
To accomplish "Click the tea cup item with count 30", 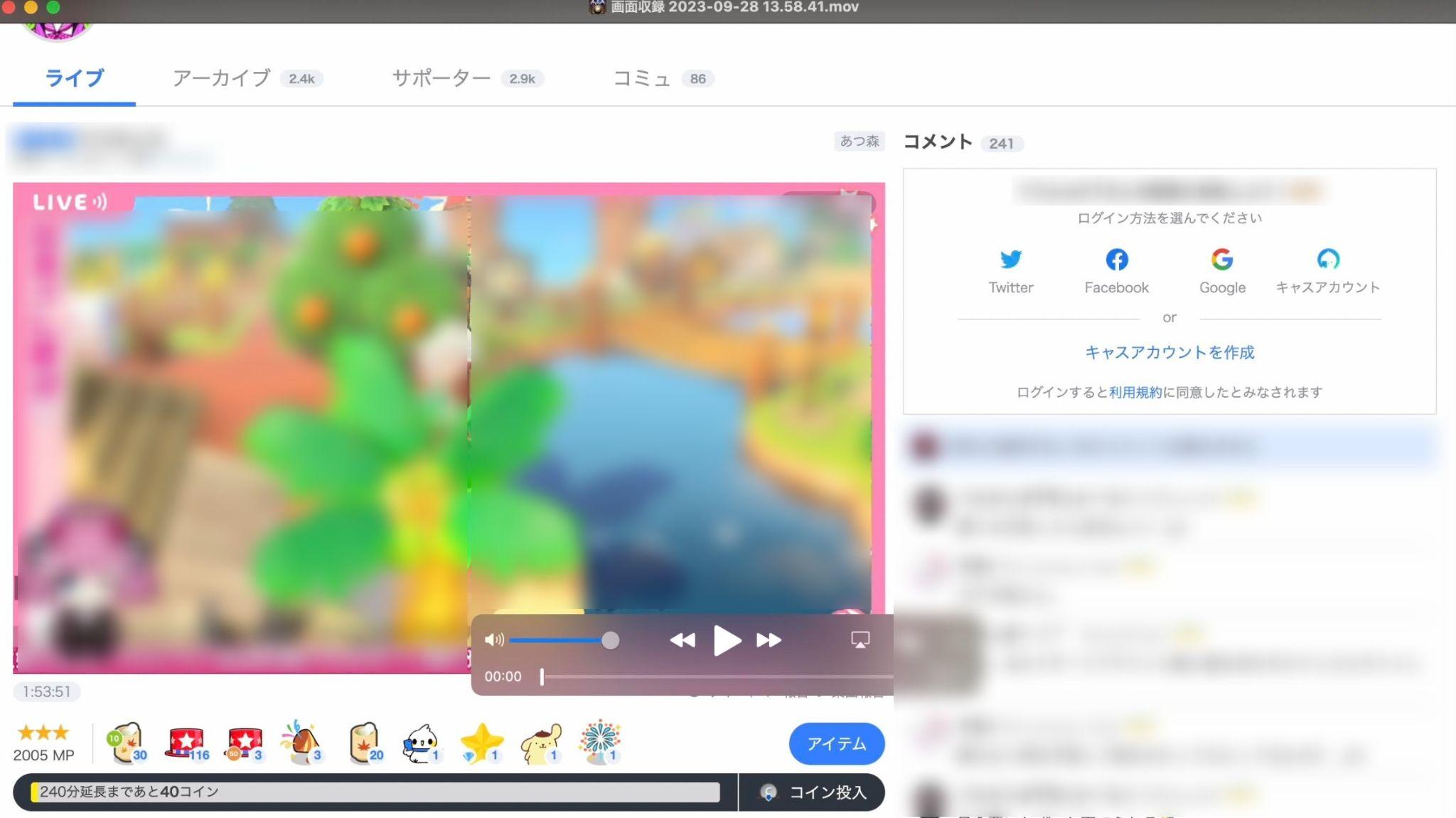I will pos(127,743).
